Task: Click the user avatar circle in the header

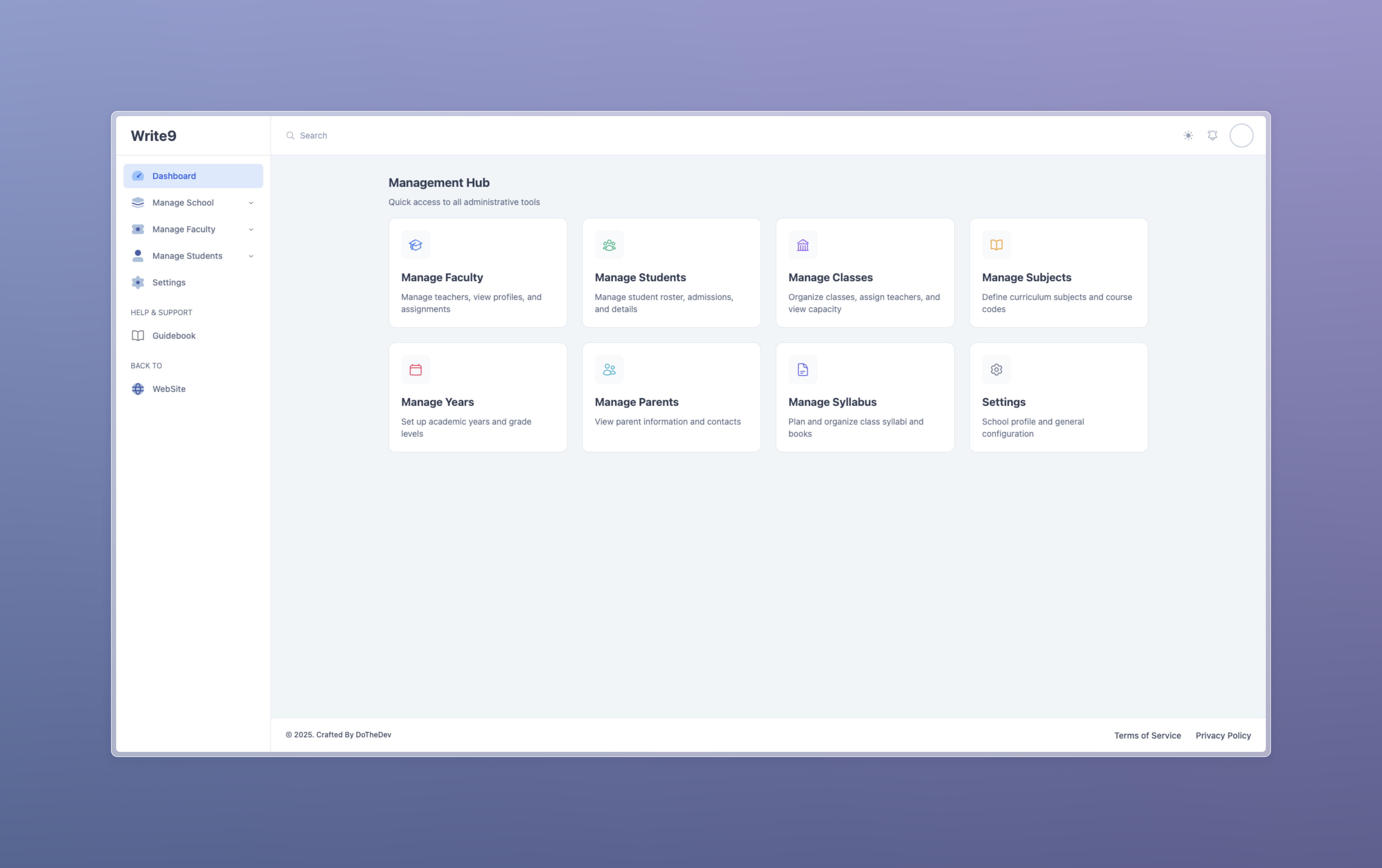Action: pyautogui.click(x=1241, y=135)
